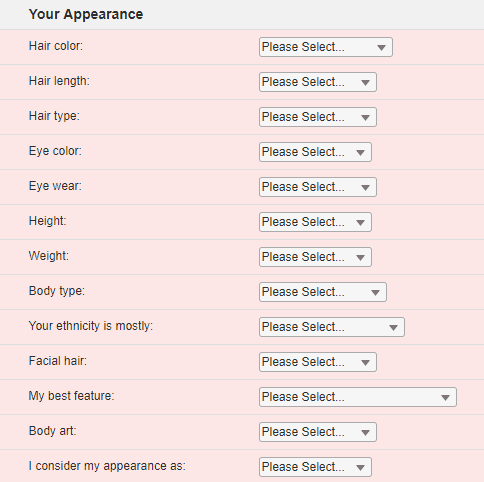Open the Height dropdown
The image size is (484, 482).
(x=315, y=222)
